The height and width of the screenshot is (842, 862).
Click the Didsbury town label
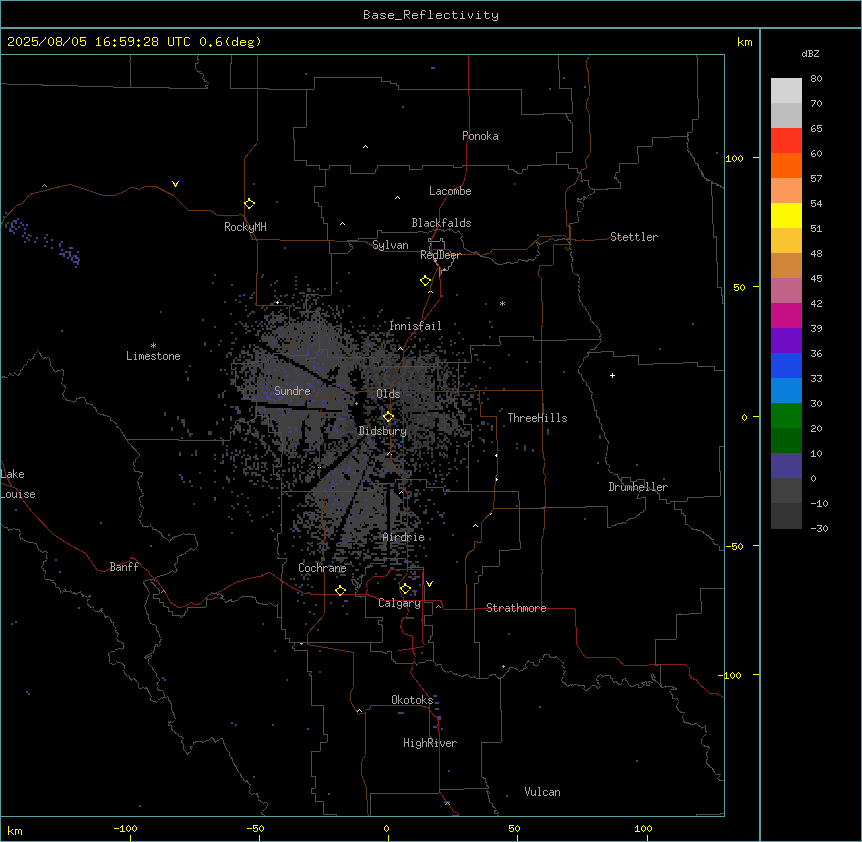pyautogui.click(x=382, y=431)
